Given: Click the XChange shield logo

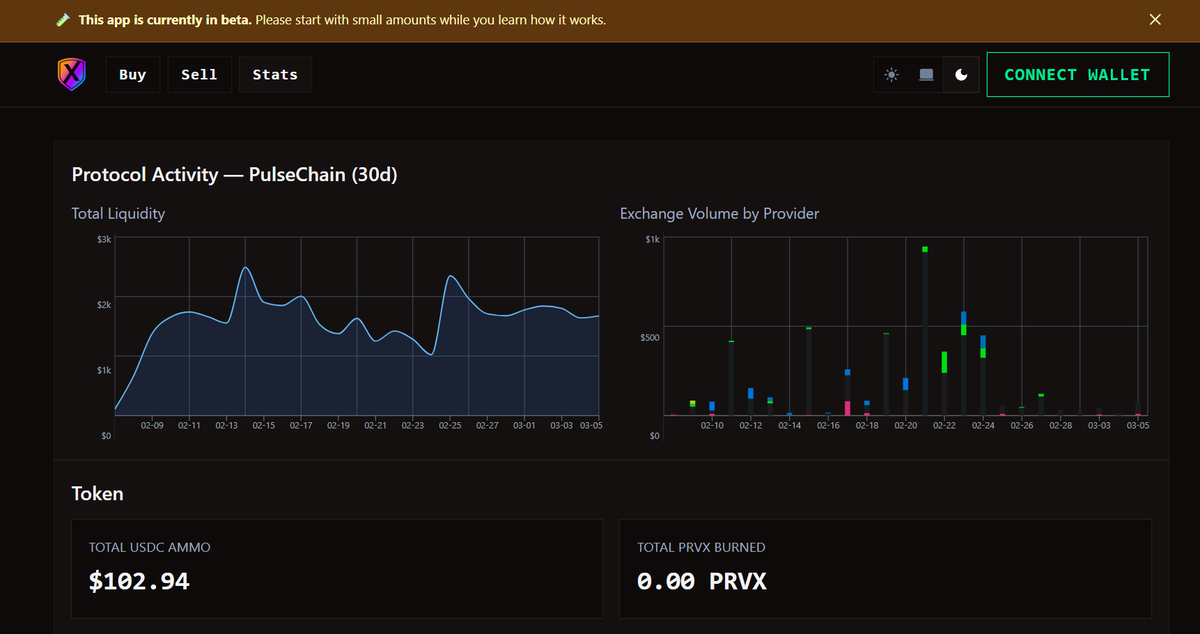Looking at the screenshot, I should pyautogui.click(x=71, y=74).
